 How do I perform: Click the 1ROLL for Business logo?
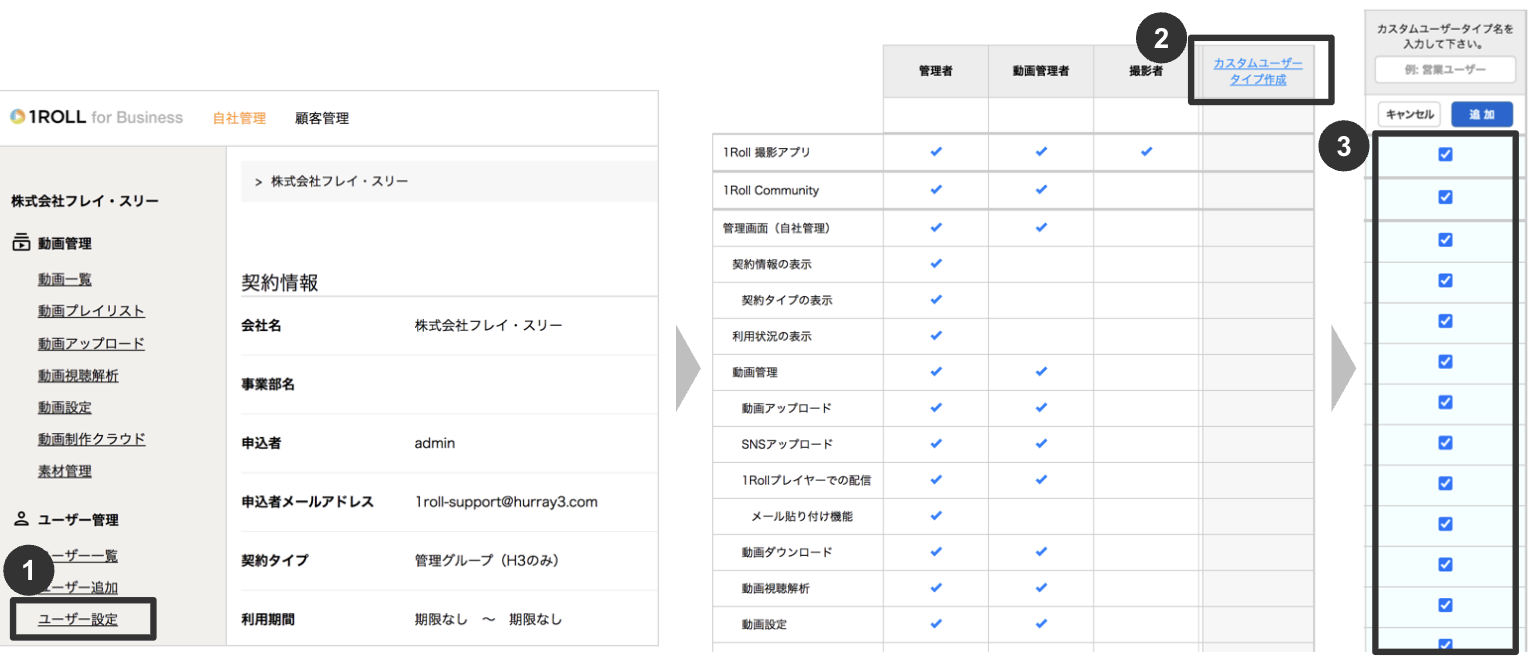pos(95,117)
